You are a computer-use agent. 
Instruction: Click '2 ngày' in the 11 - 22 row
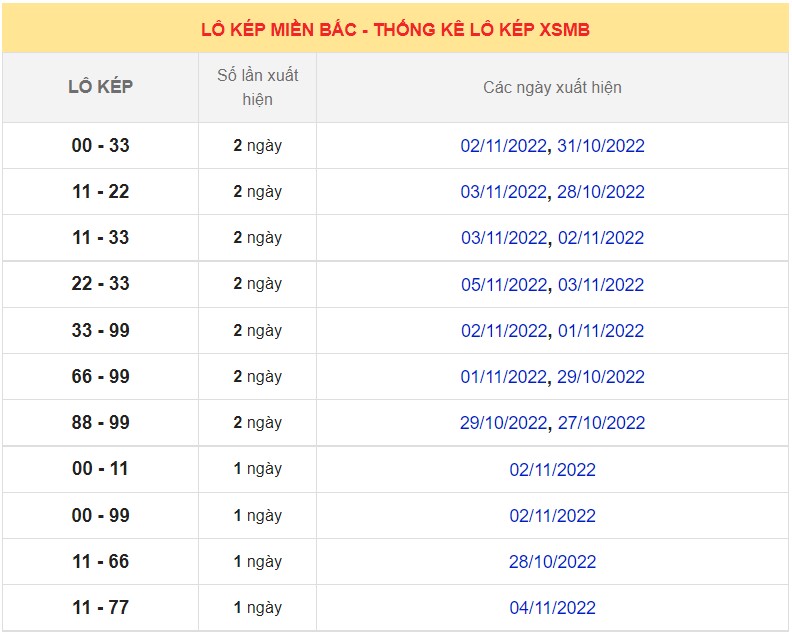coord(258,192)
